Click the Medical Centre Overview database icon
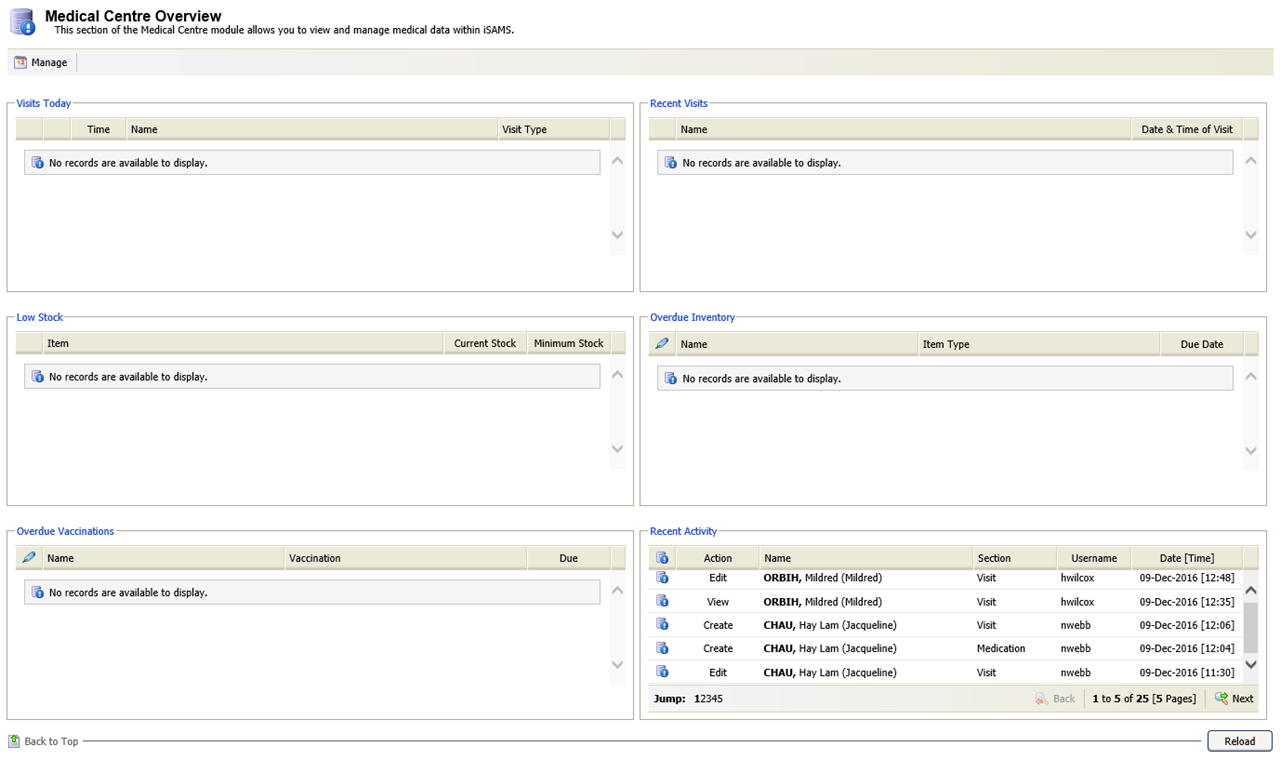The height and width of the screenshot is (759, 1280). [x=22, y=21]
